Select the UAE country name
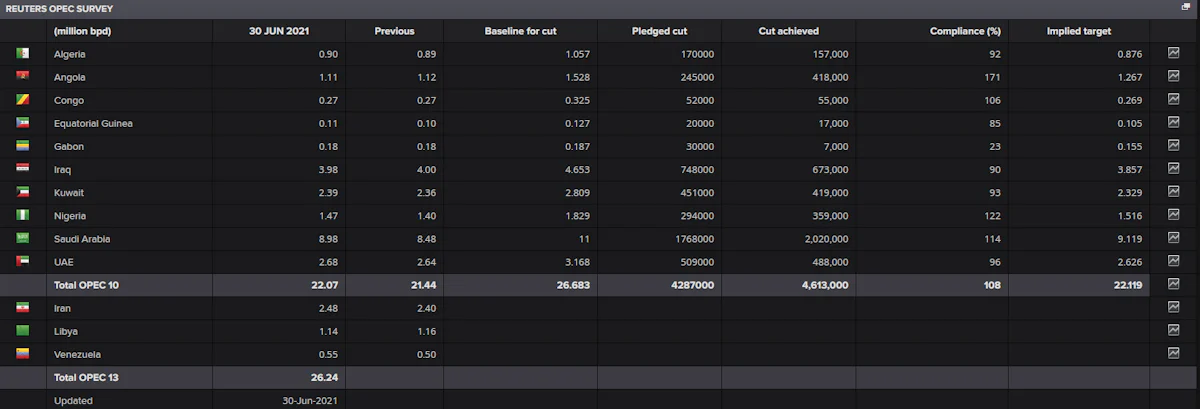 click(64, 261)
